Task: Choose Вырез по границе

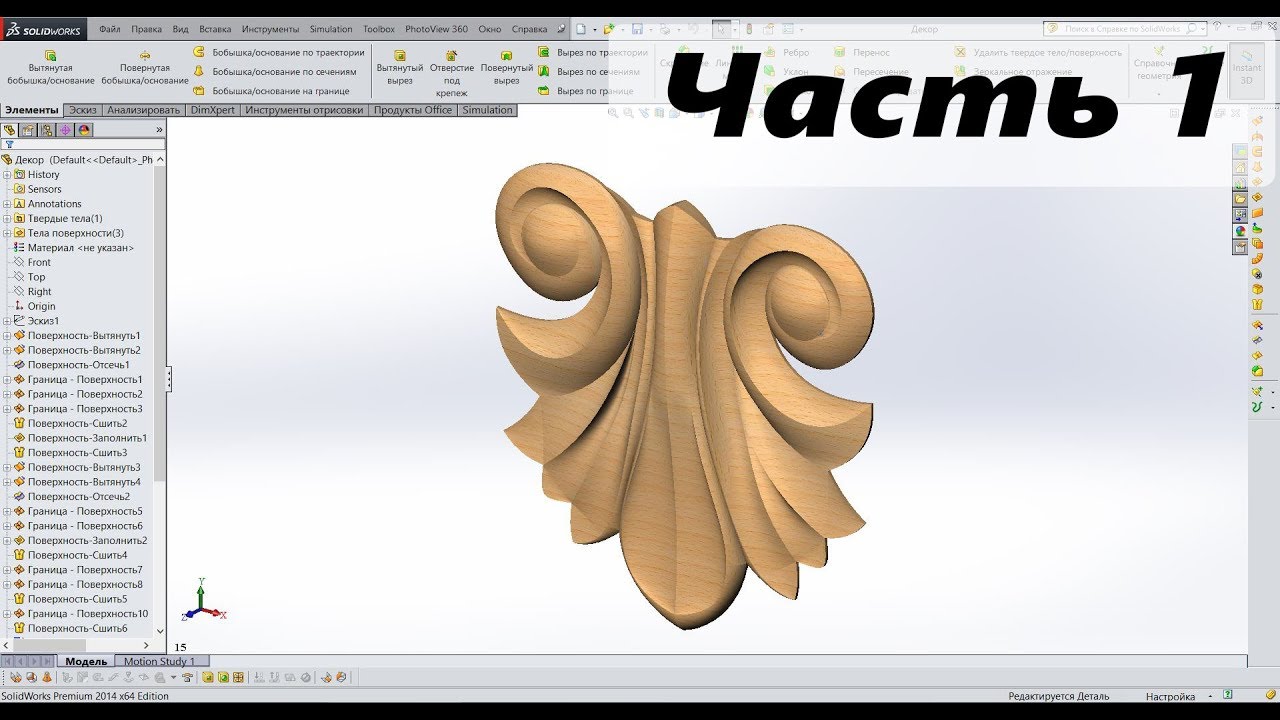Action: click(x=586, y=91)
